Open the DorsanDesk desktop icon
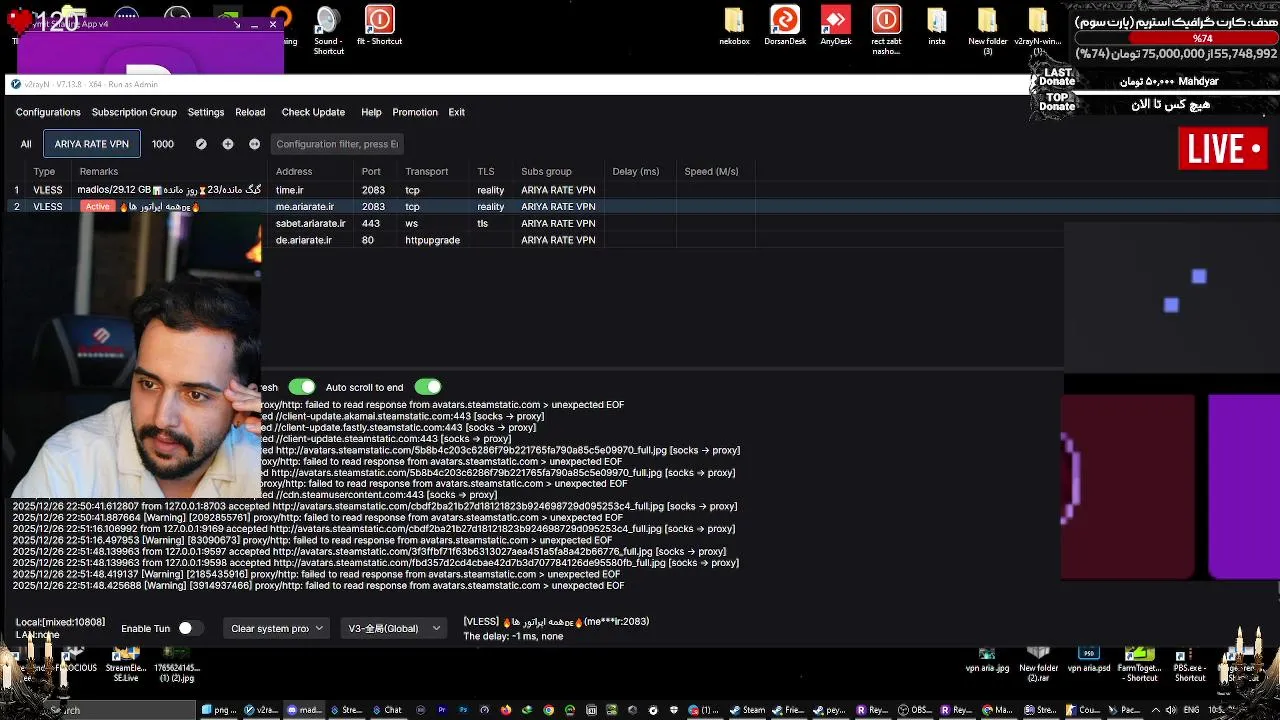The height and width of the screenshot is (720, 1280). click(785, 27)
